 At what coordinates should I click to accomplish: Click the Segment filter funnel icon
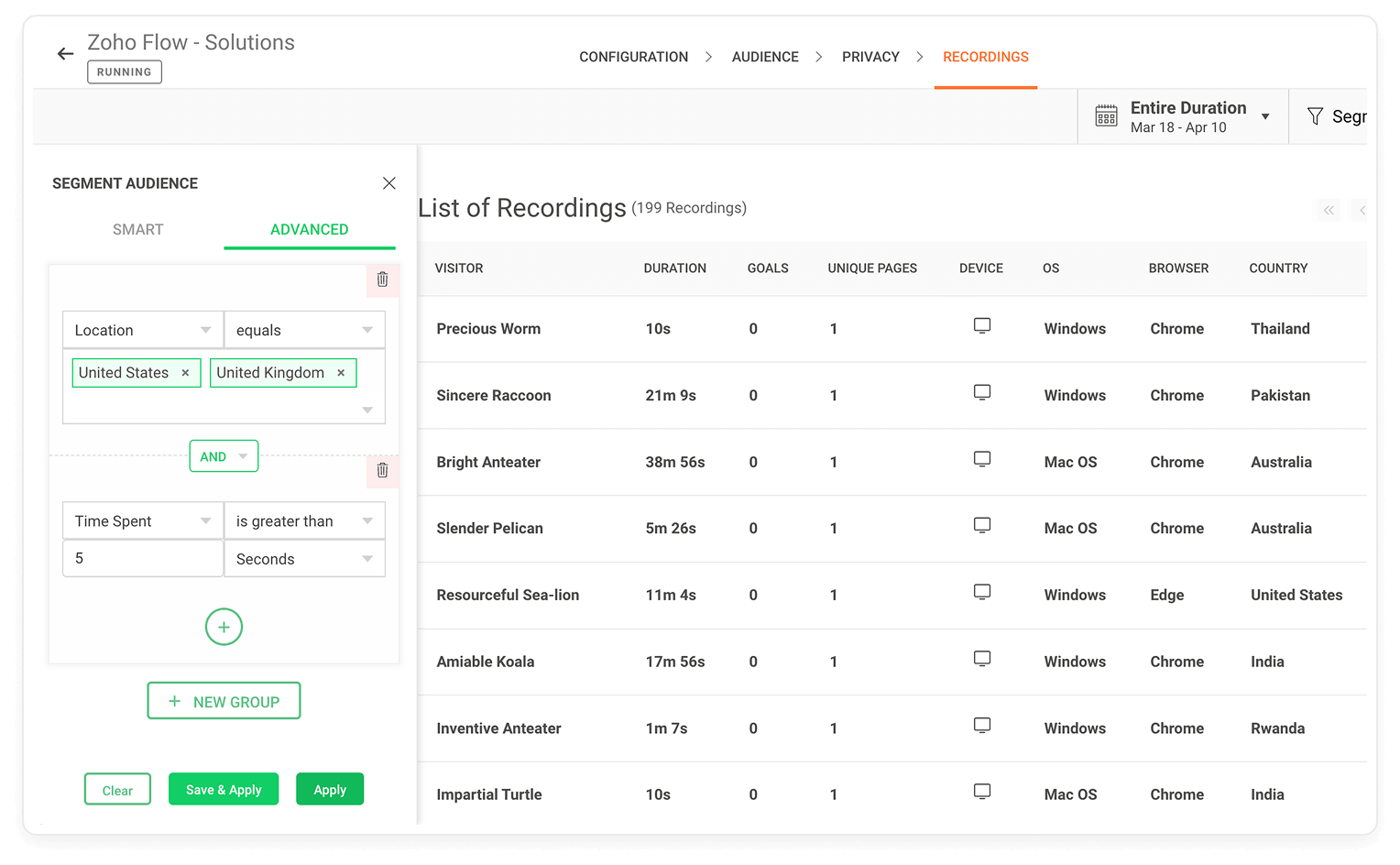(1315, 116)
